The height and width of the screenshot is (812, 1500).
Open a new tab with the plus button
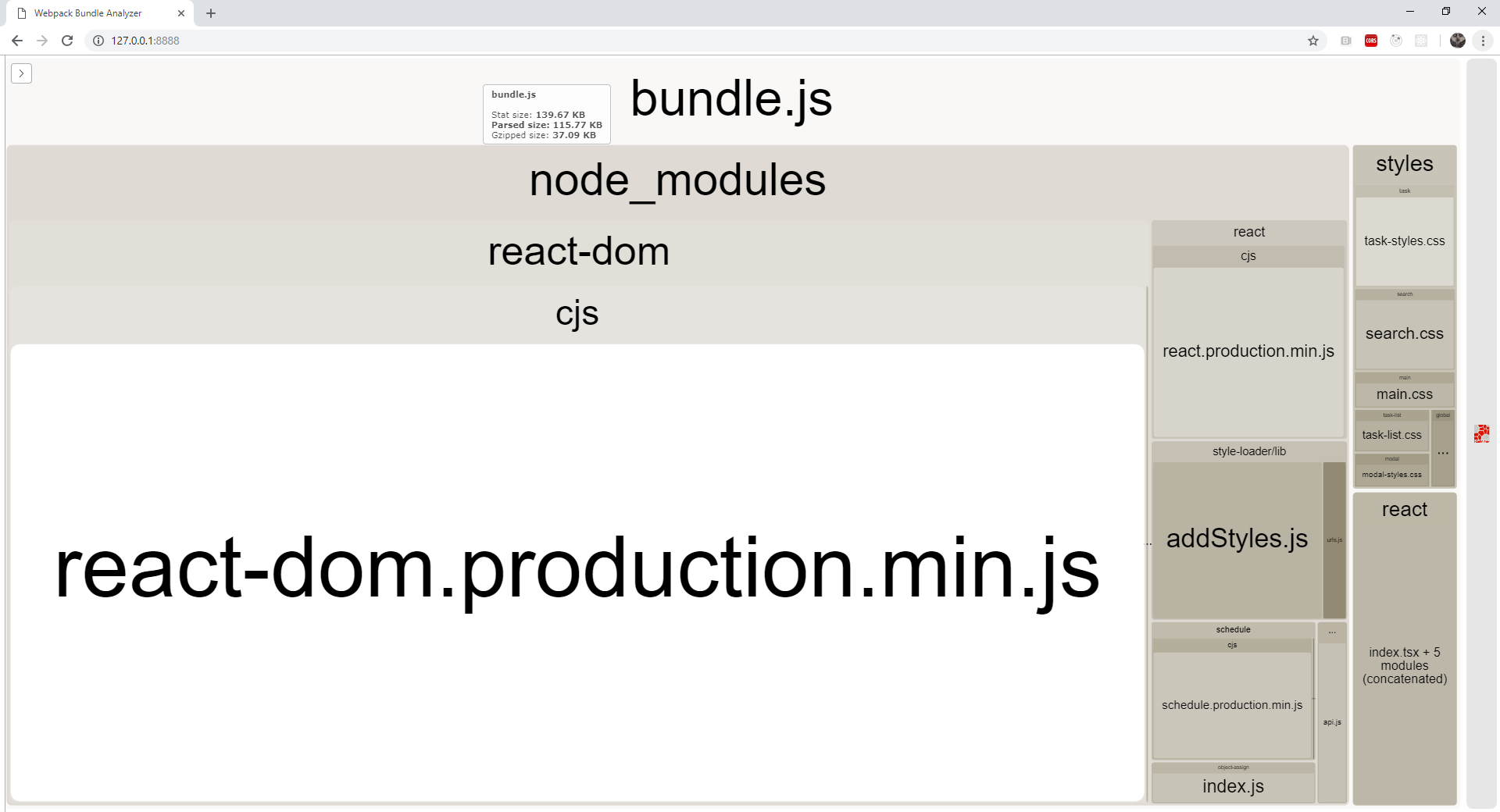click(x=210, y=12)
